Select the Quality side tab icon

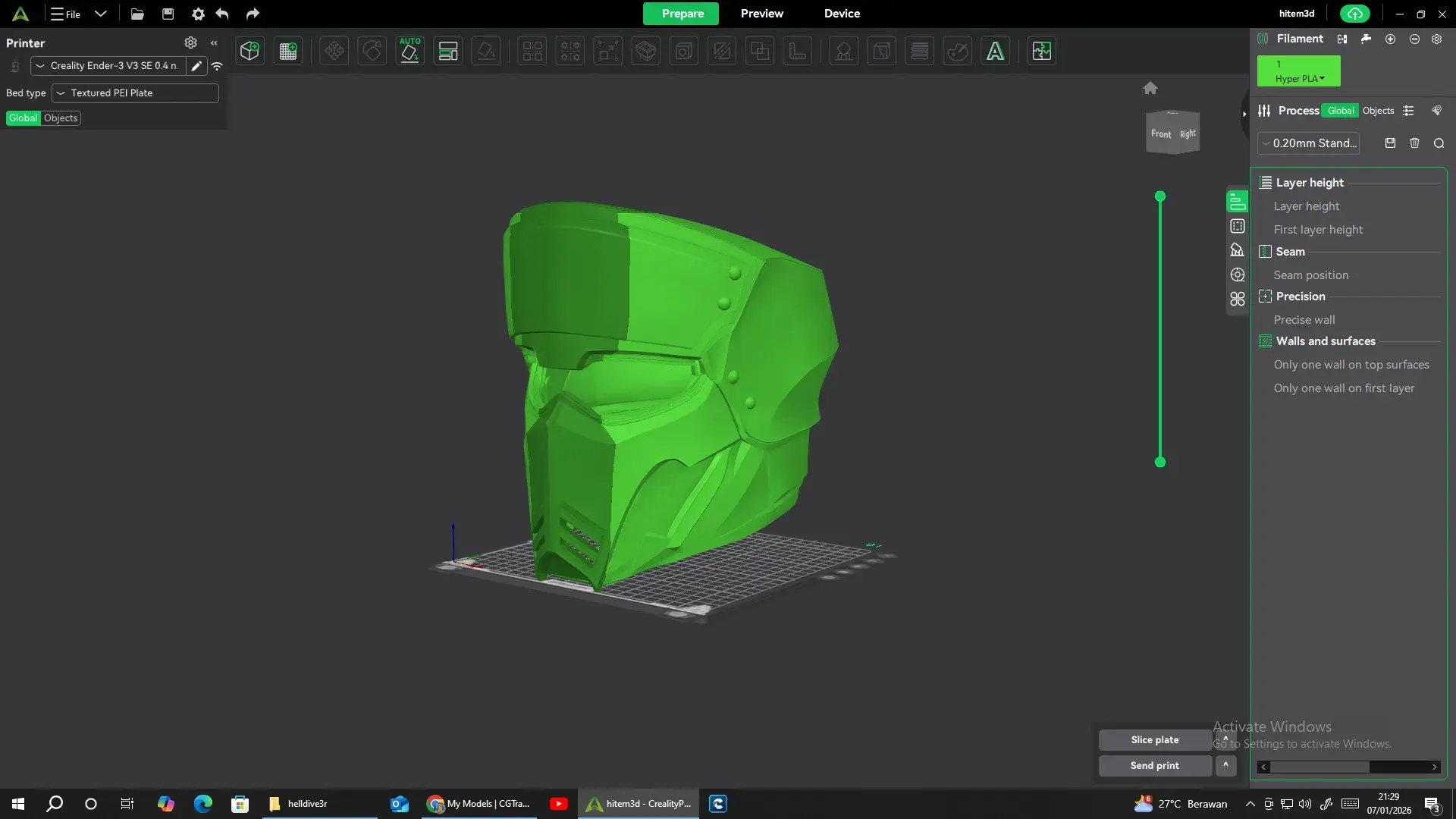(x=1238, y=202)
